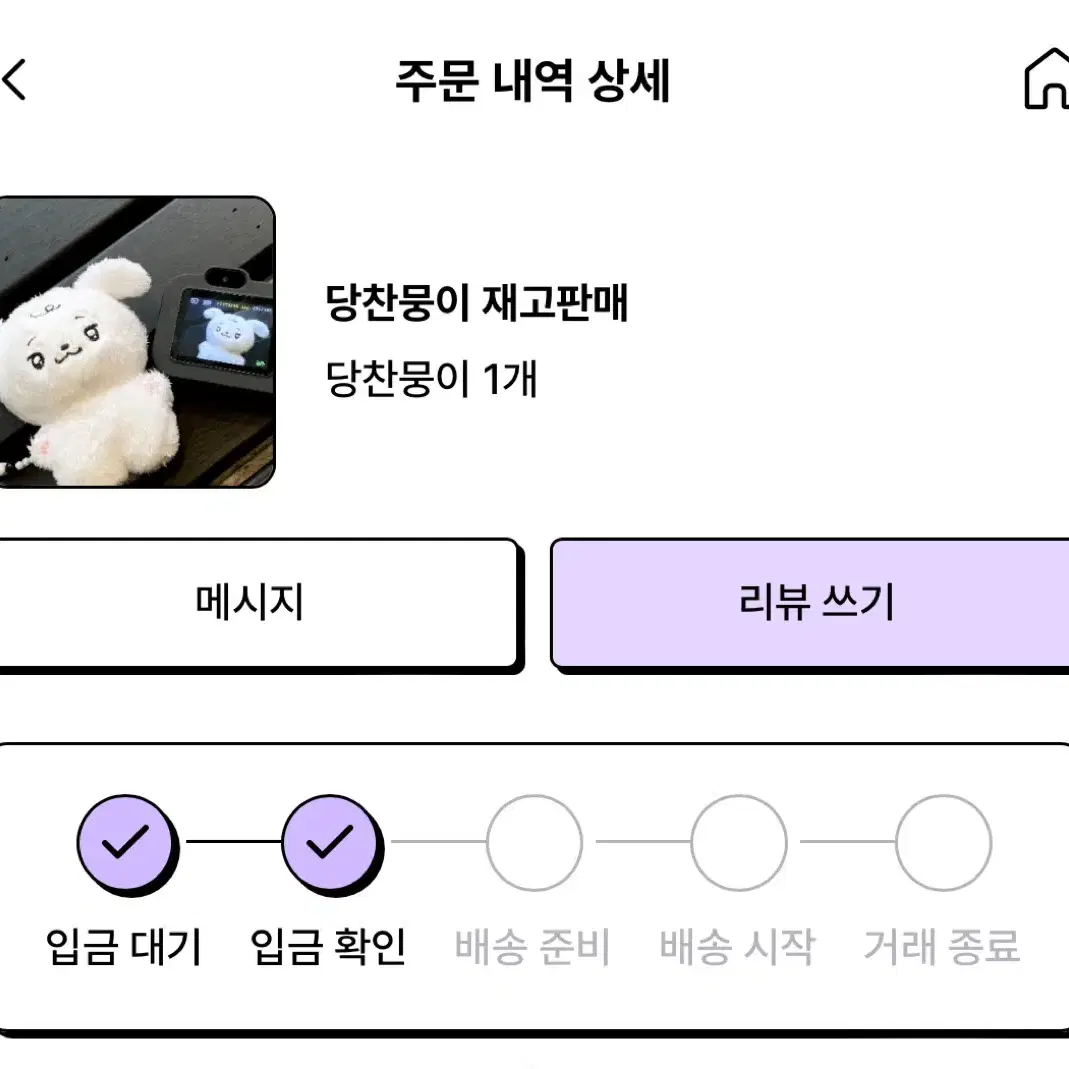Tap the 리뷰 쓰기 button
The image size is (1069, 1069).
click(x=810, y=603)
